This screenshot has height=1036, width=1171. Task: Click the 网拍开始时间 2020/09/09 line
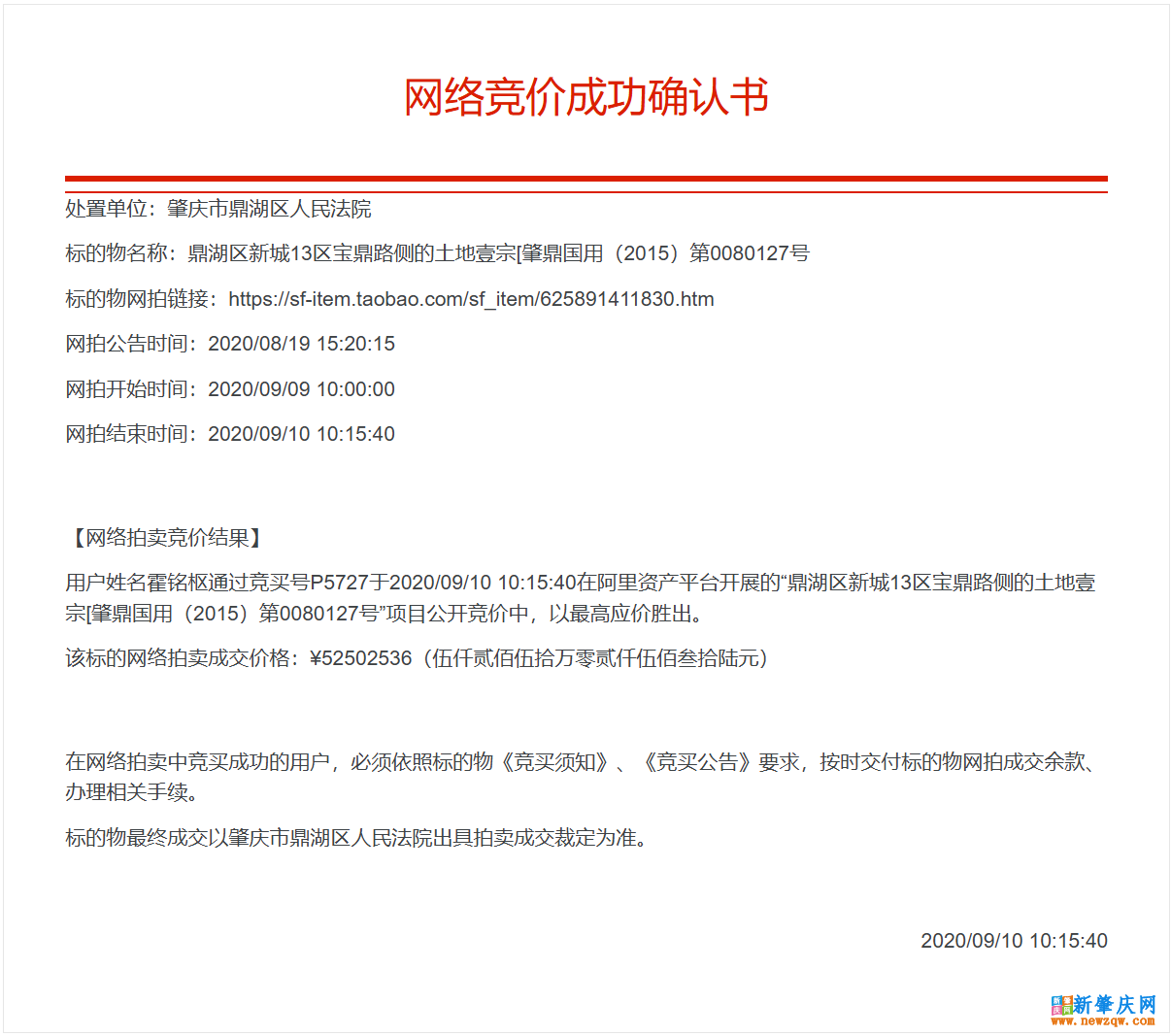230,389
